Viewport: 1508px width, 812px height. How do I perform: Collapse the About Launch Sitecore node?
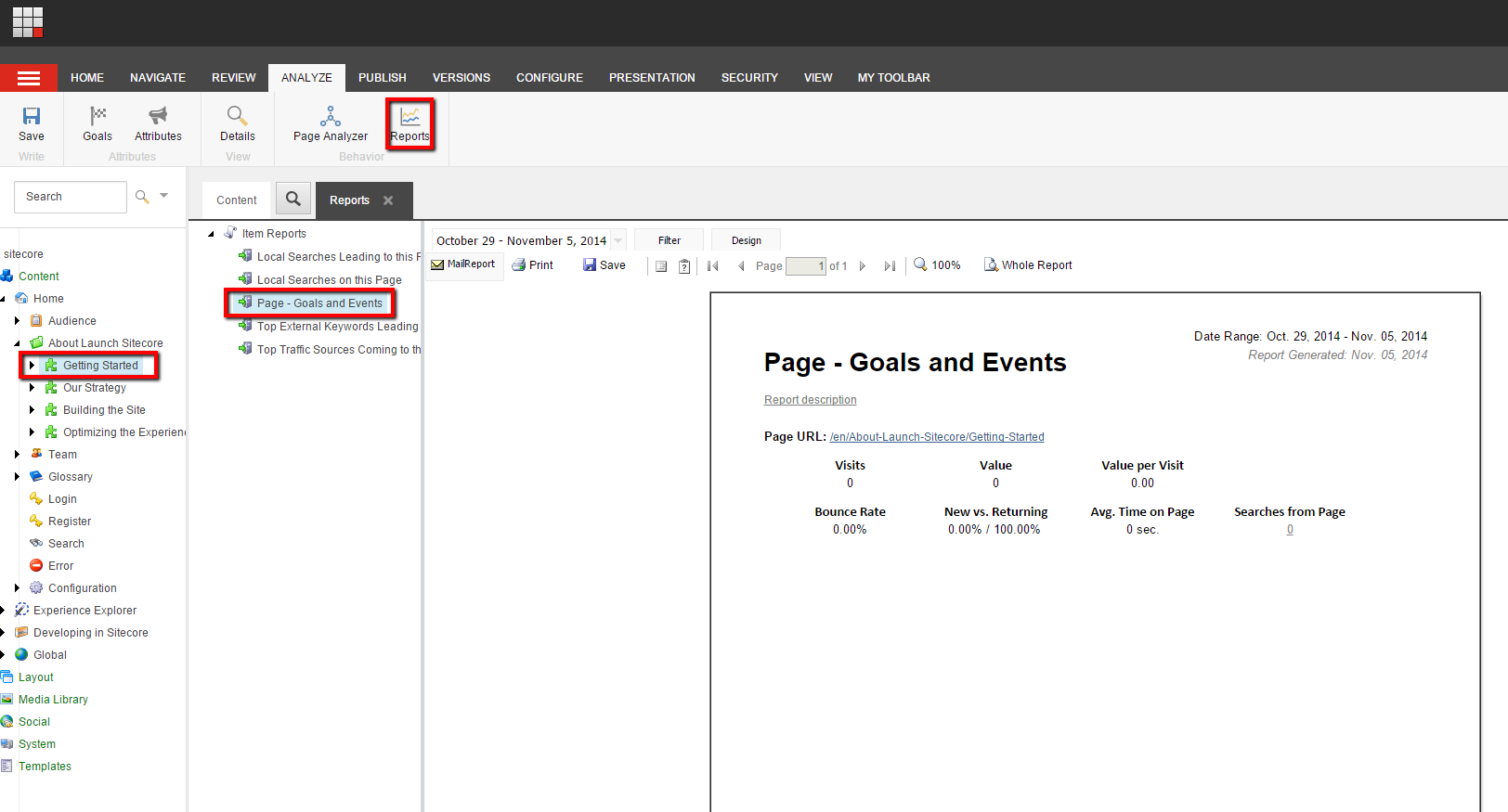pos(18,343)
